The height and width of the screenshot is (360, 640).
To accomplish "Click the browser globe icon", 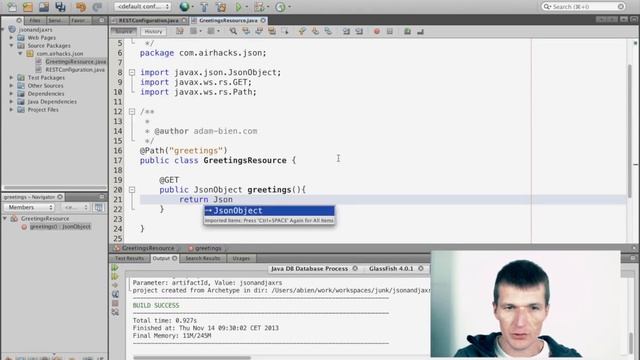I will pyautogui.click(x=184, y=7).
